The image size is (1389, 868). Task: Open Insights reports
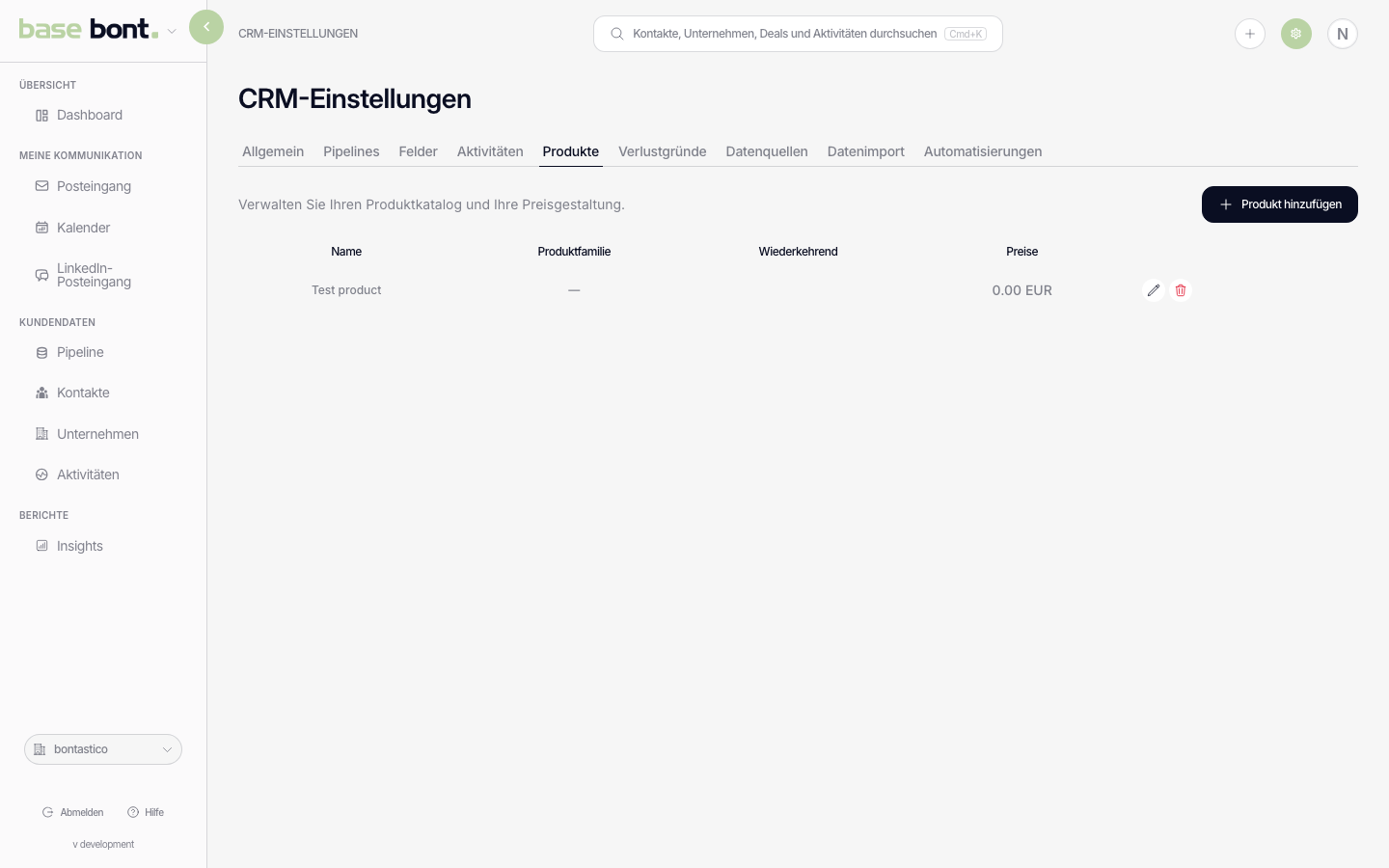(x=79, y=546)
